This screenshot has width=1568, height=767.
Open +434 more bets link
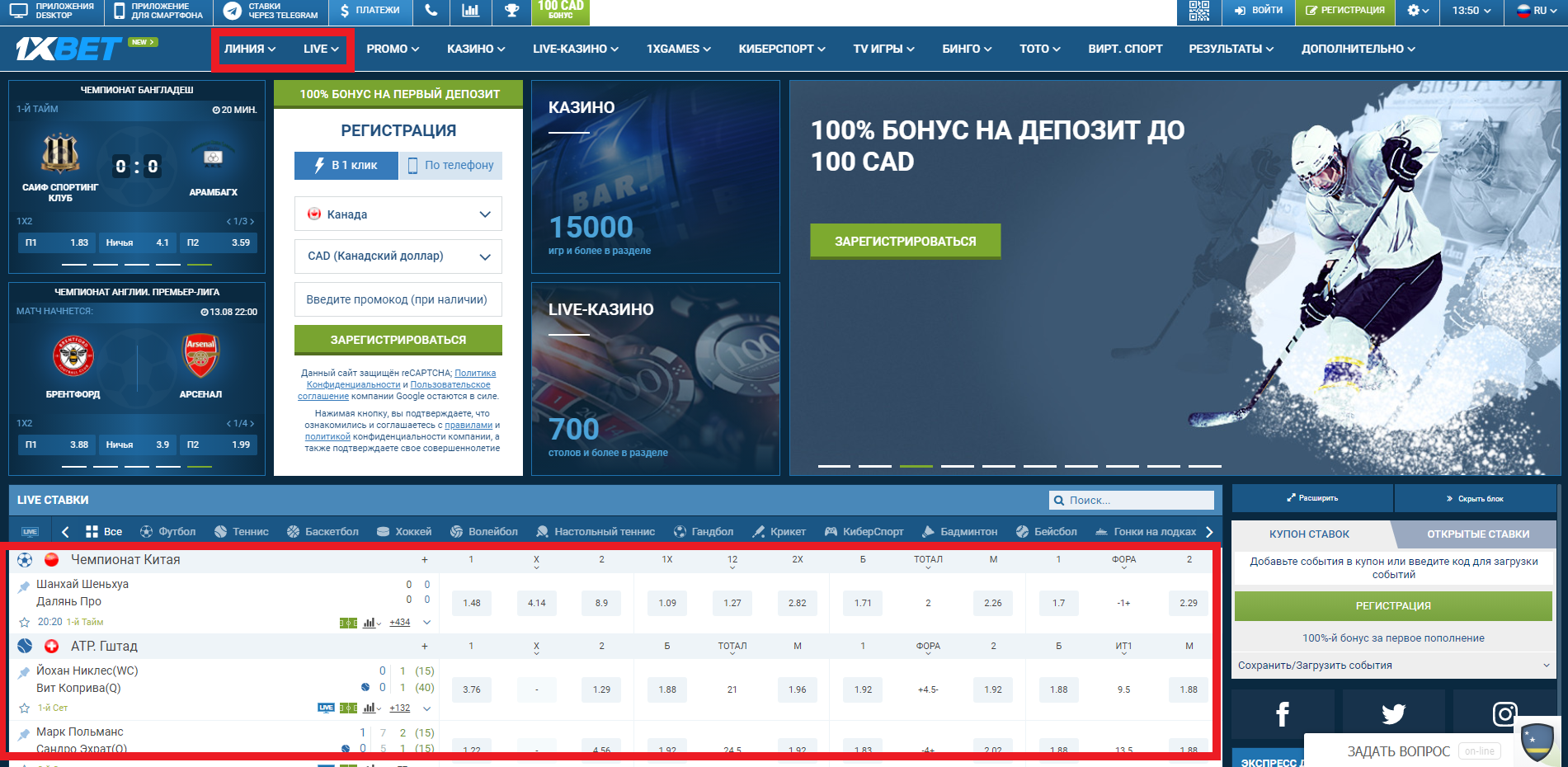[x=400, y=622]
